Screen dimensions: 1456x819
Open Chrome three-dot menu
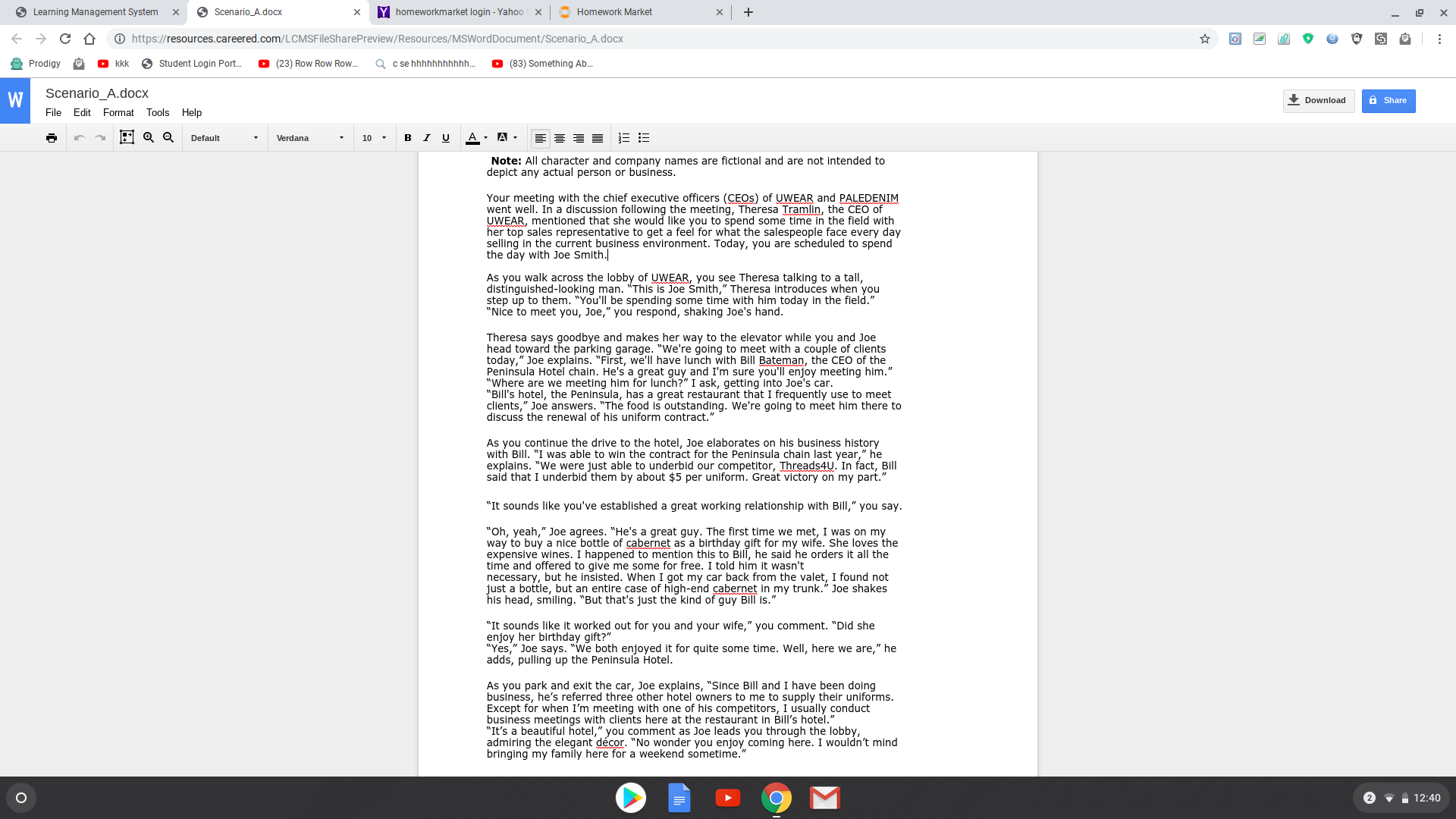pos(1439,39)
